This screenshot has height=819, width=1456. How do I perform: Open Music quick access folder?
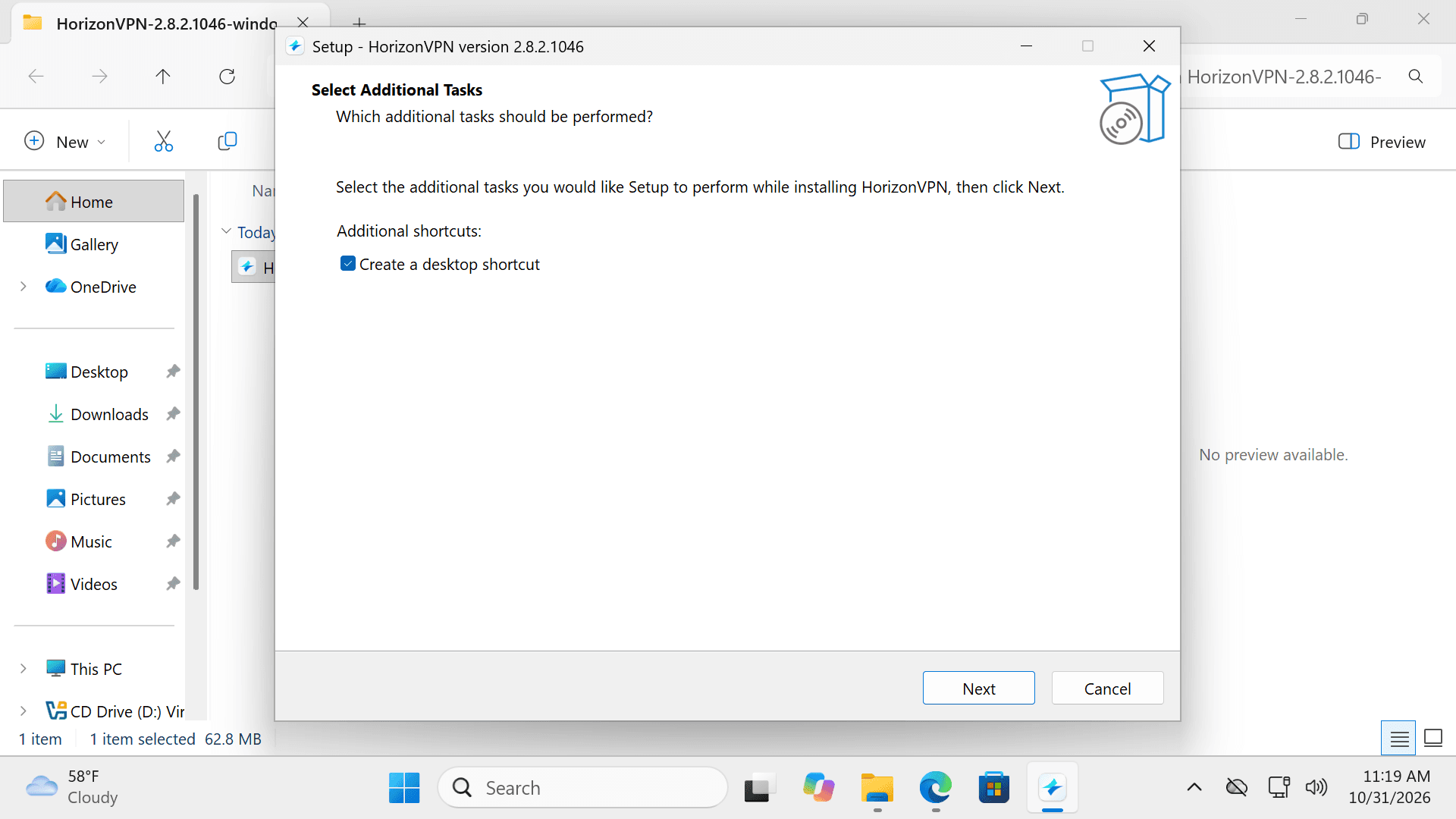click(91, 541)
